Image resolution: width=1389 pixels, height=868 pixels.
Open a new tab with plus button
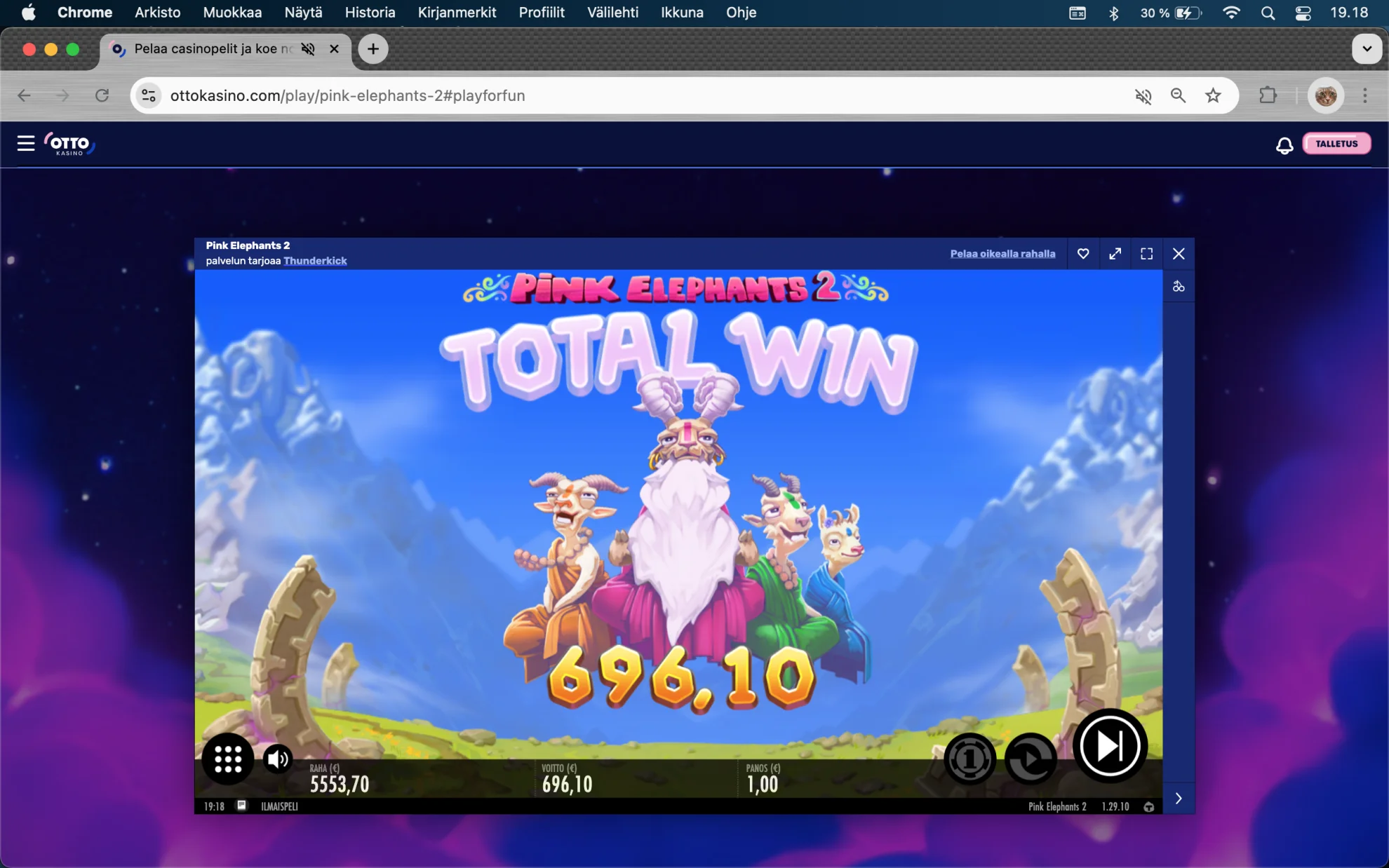[x=373, y=48]
